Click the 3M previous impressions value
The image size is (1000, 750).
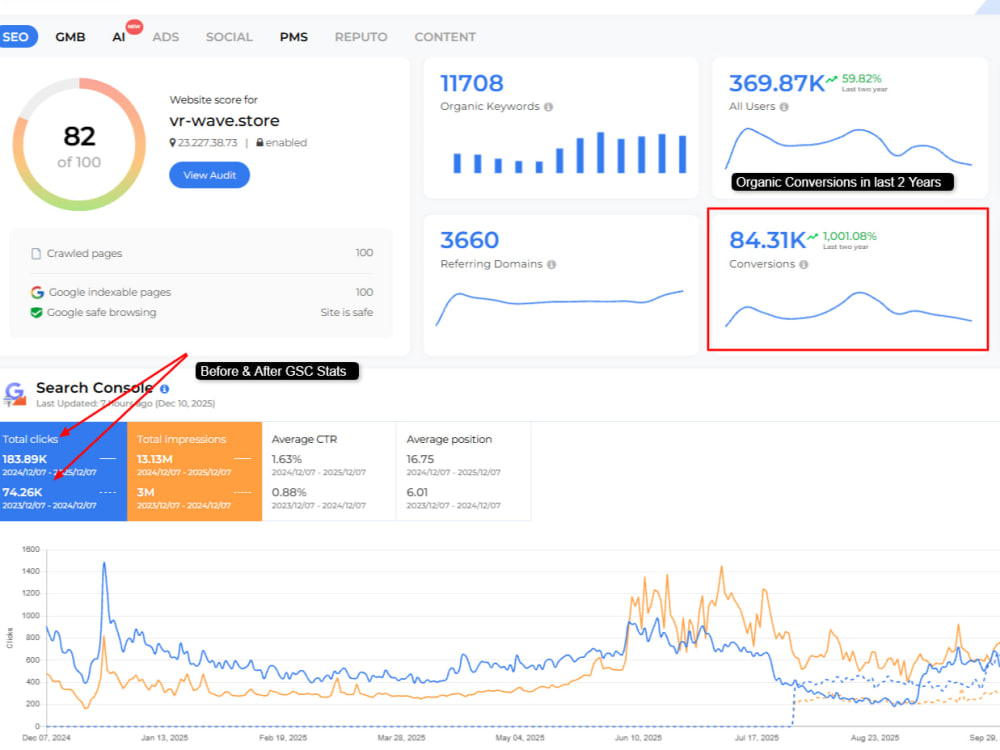tap(145, 492)
